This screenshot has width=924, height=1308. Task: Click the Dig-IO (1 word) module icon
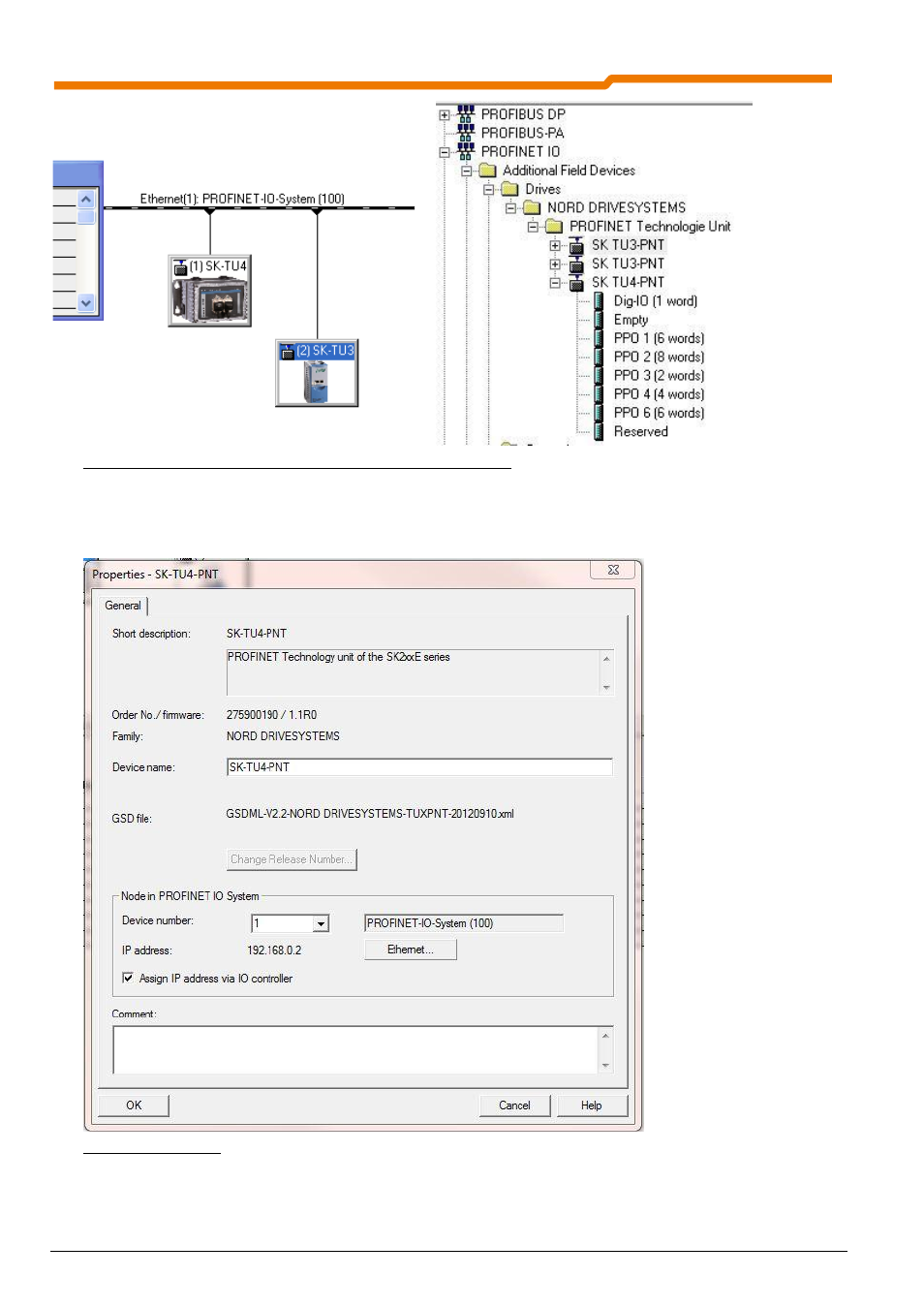click(x=599, y=301)
